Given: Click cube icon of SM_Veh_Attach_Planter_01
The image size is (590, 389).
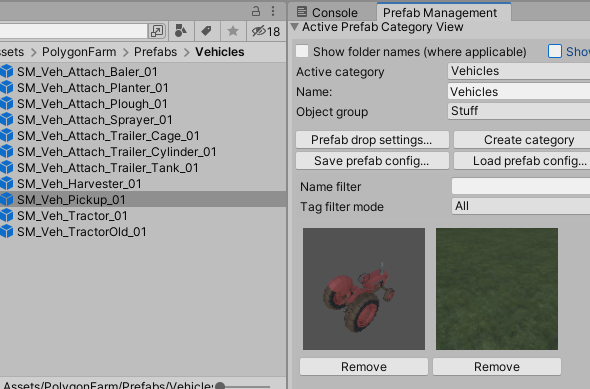Looking at the screenshot, I should tap(6, 88).
